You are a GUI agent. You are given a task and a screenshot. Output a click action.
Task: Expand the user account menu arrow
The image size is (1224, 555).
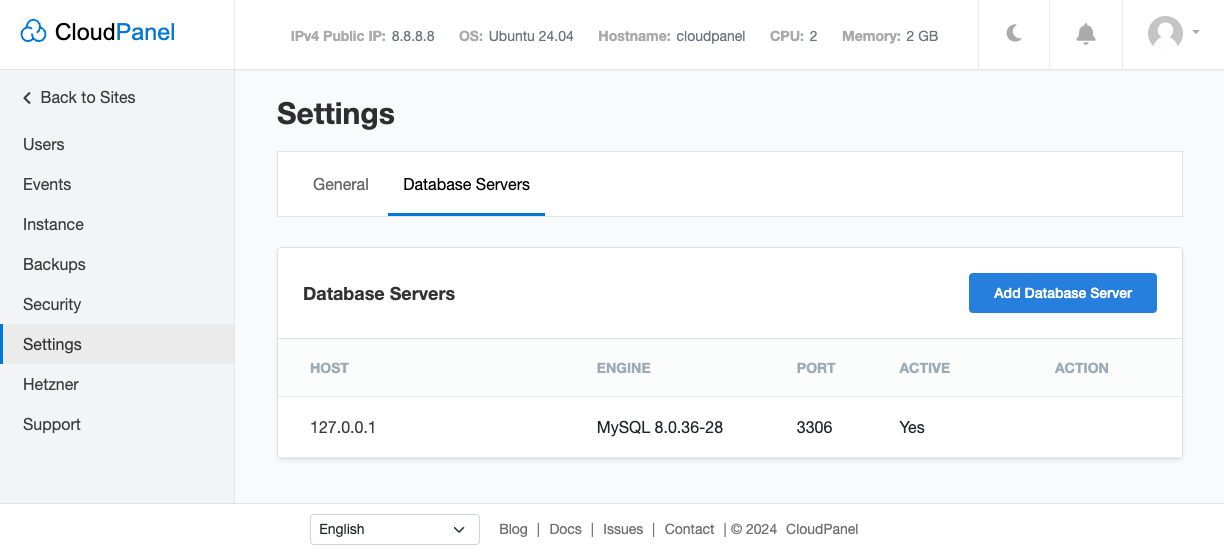point(1196,33)
